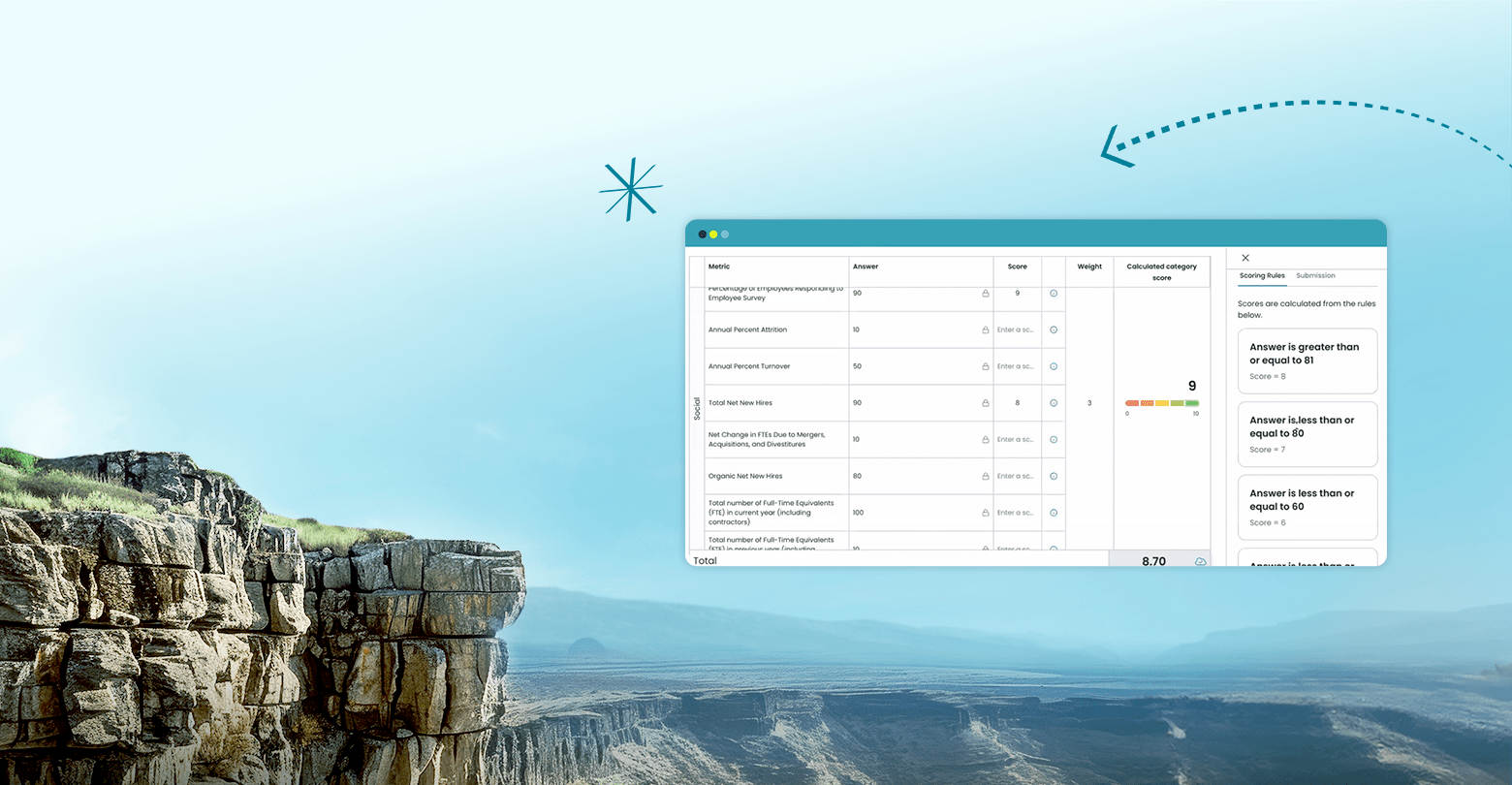This screenshot has height=785, width=1512.
Task: Click the cloud sync icon next to 8.70
Action: click(1200, 561)
